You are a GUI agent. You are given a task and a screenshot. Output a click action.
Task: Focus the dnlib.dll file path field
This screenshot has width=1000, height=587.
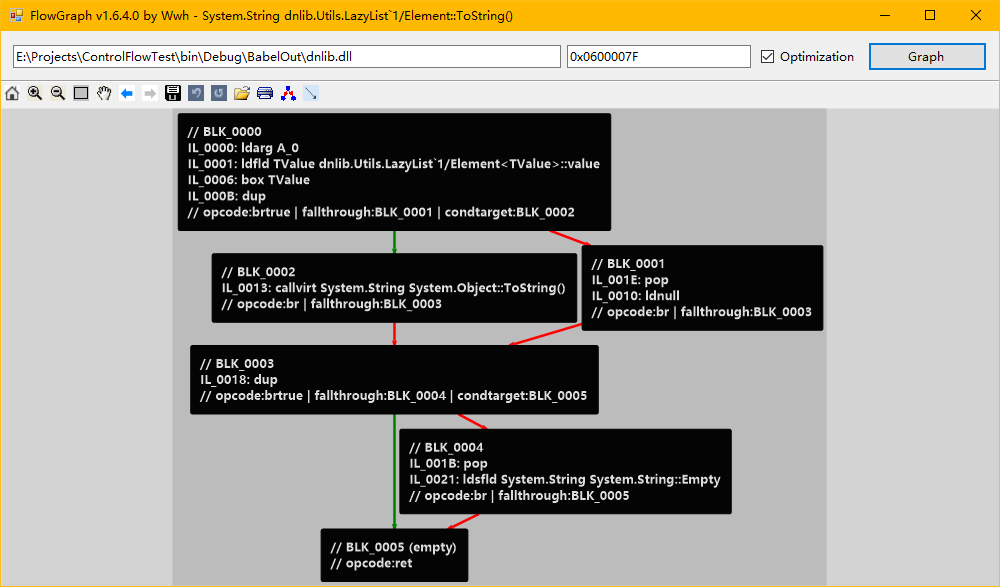click(287, 57)
